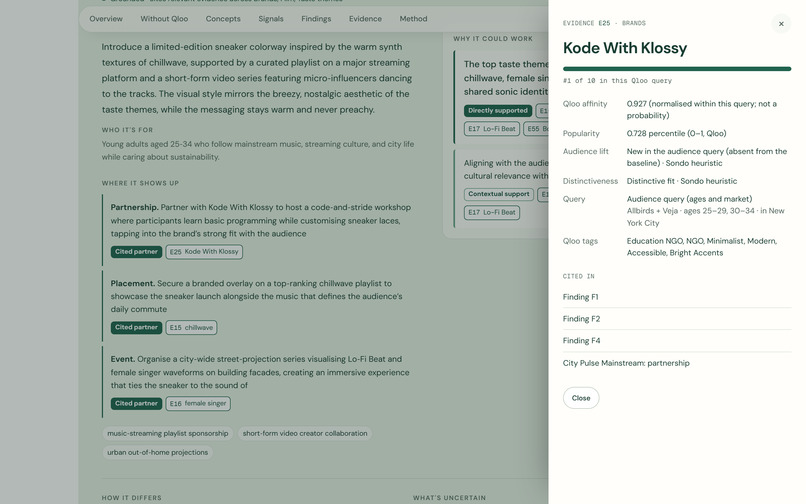Click the Popularity value 0.728 percentile

click(676, 134)
